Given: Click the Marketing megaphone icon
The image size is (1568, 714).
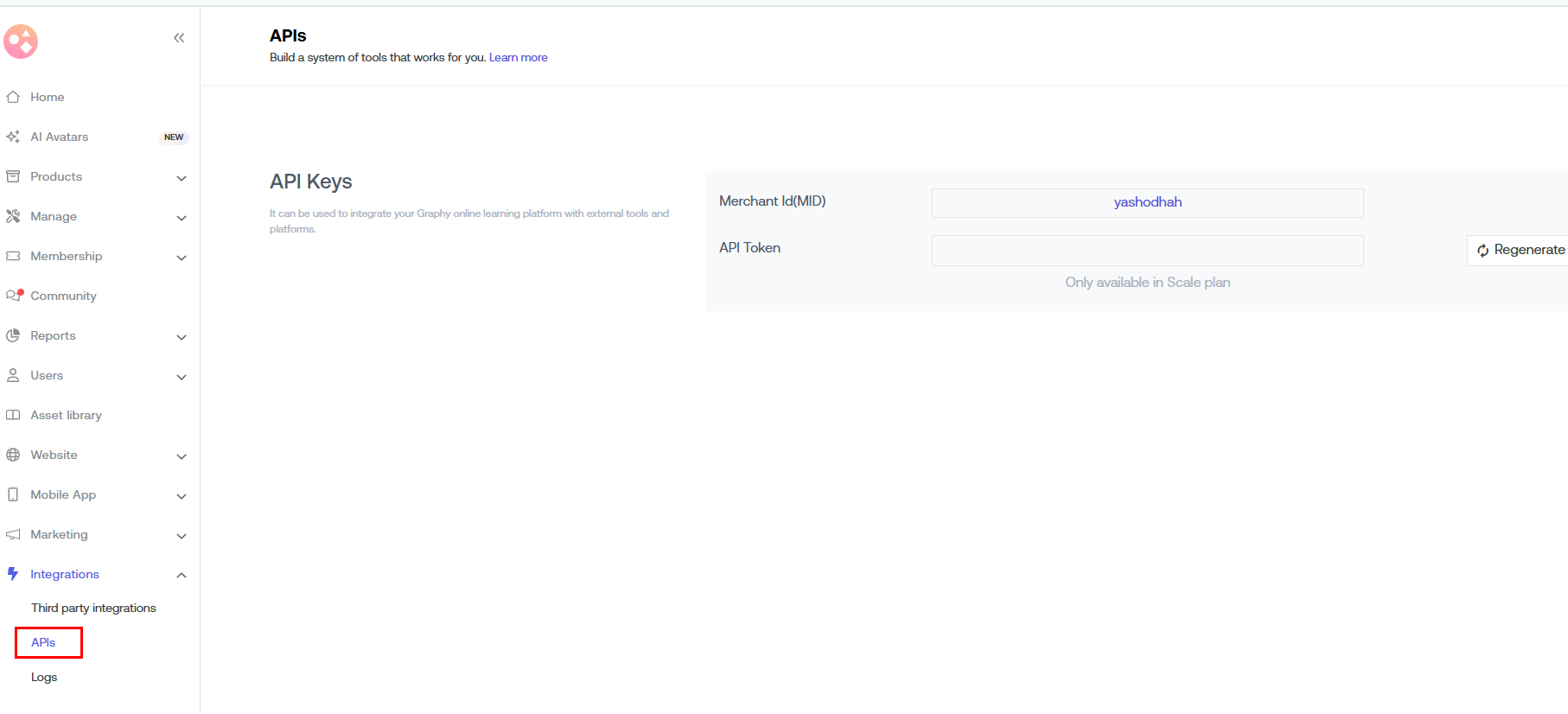Looking at the screenshot, I should (13, 534).
